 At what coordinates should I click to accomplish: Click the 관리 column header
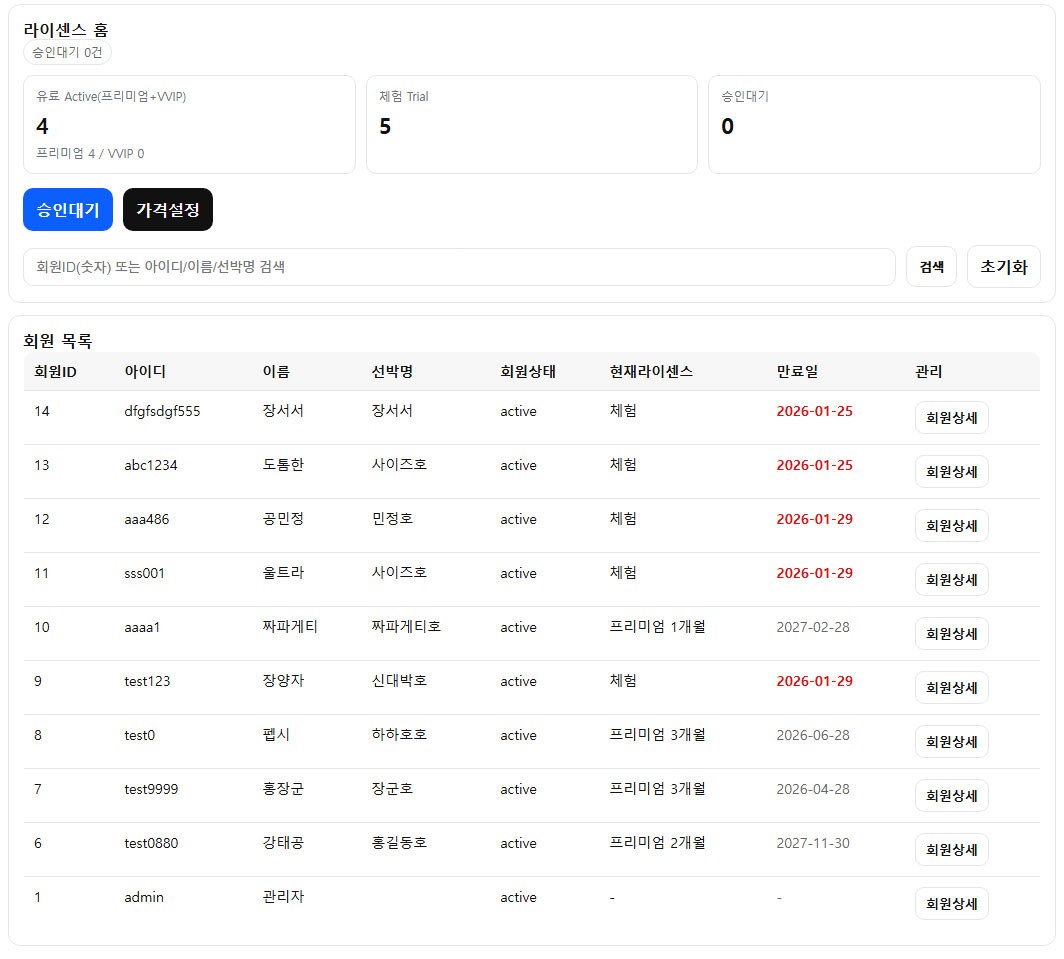(928, 371)
